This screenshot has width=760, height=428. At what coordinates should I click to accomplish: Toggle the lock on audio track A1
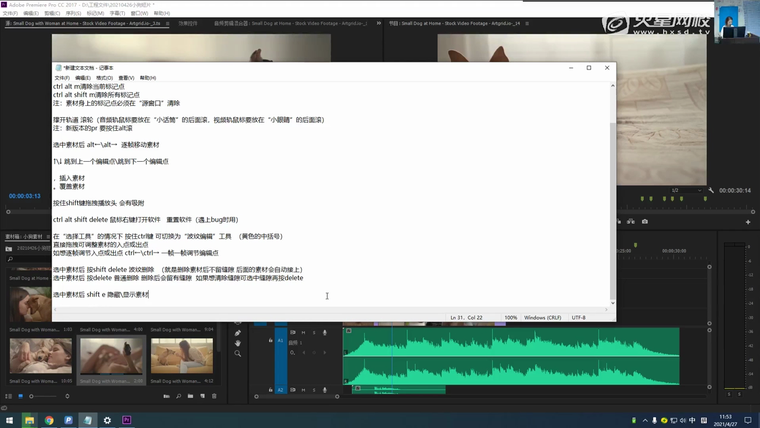[x=271, y=341]
